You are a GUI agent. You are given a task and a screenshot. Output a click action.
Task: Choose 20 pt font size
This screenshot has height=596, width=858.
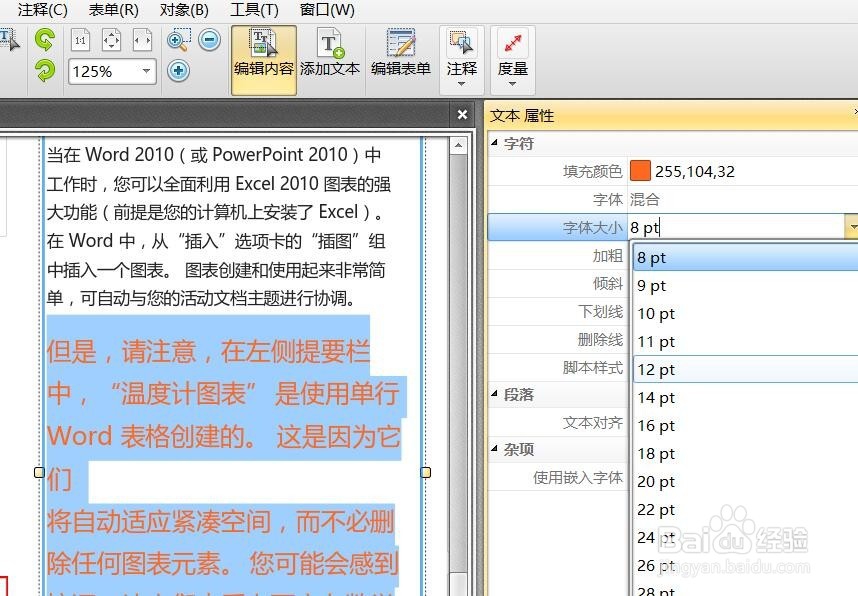tap(745, 482)
